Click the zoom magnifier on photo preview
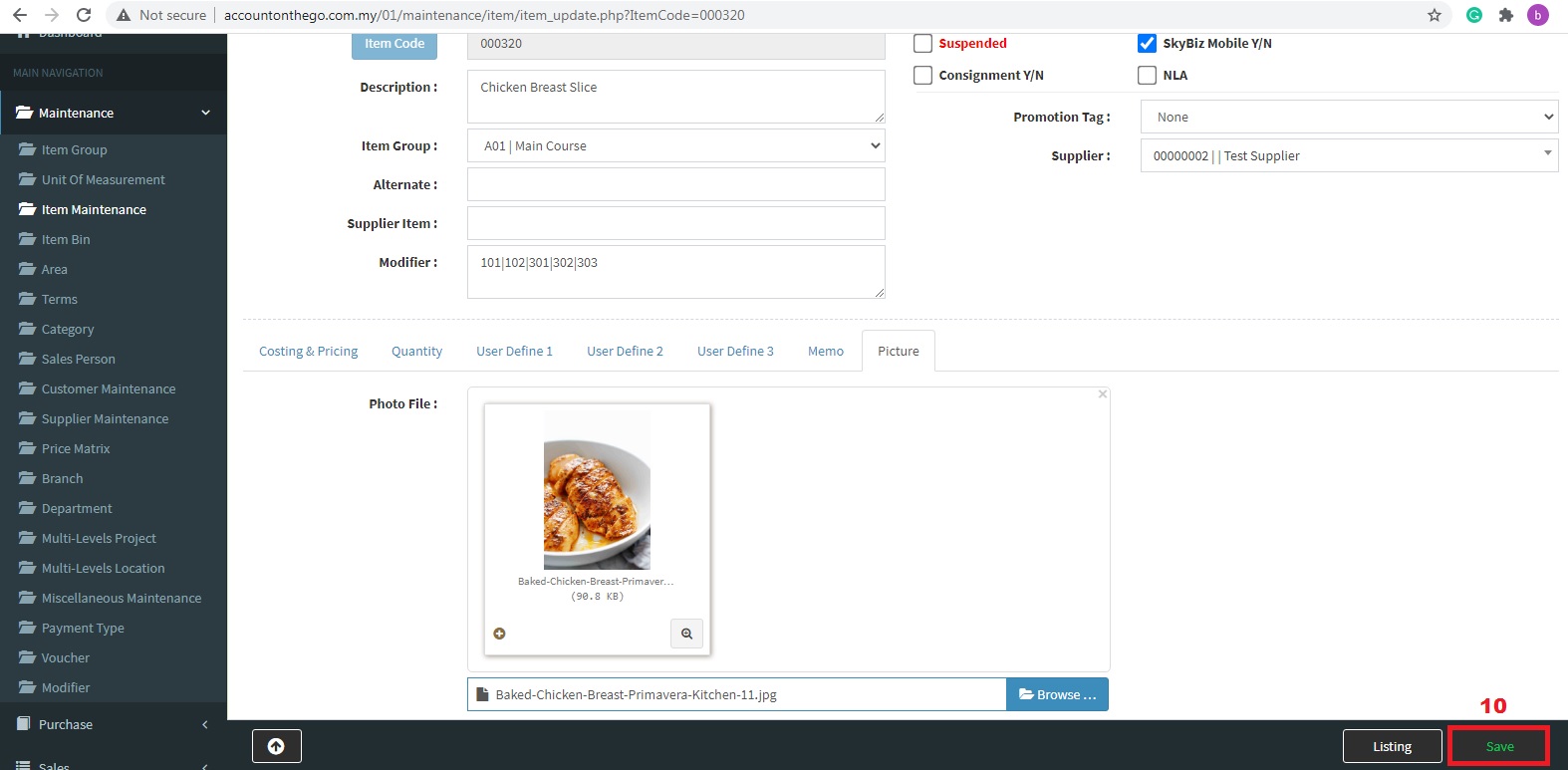Viewport: 1568px width, 770px height. pyautogui.click(x=686, y=634)
